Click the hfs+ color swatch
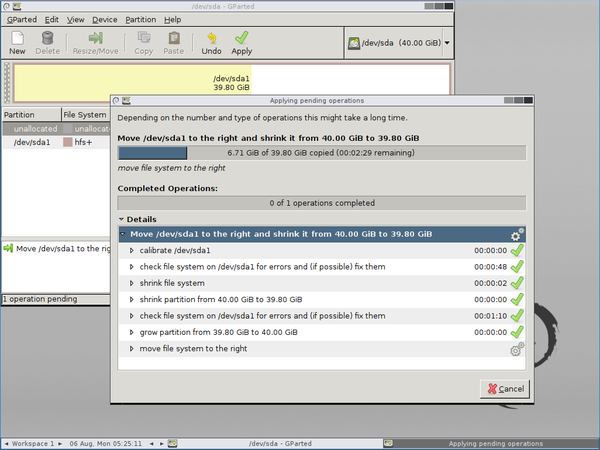Screen dimensions: 600x450 pos(68,142)
